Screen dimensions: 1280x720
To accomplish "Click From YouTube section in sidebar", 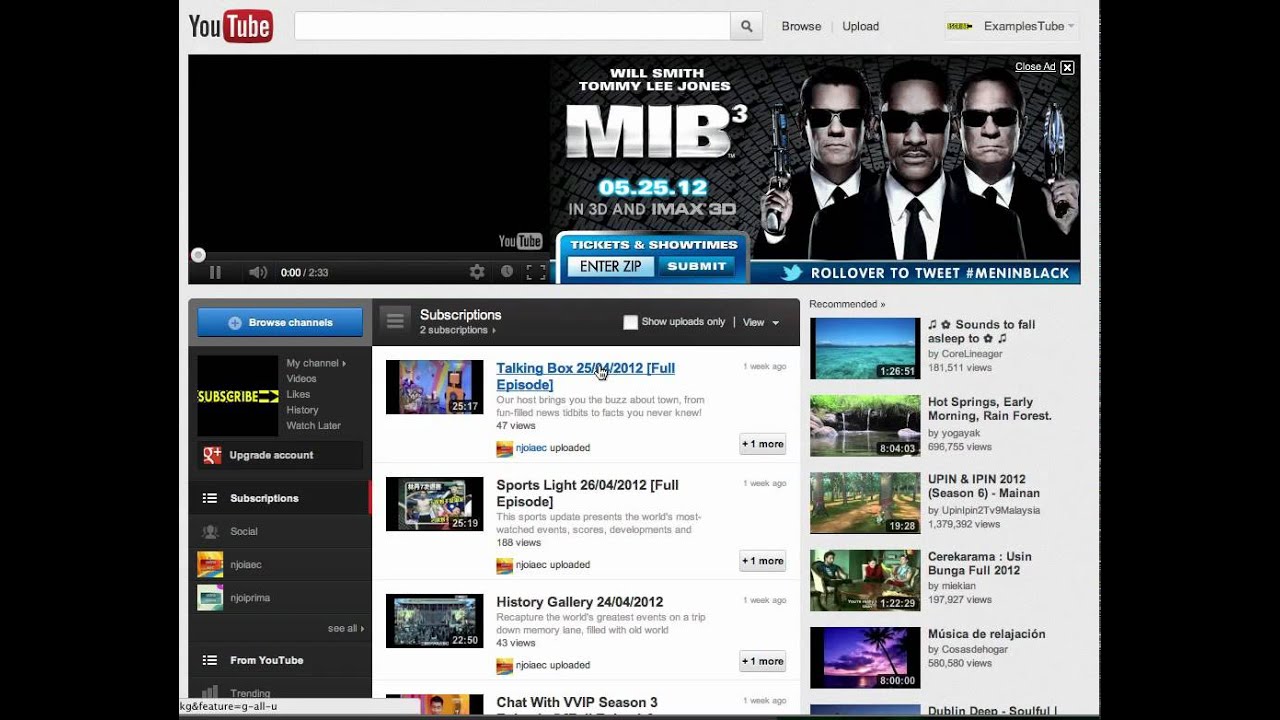I will click(280, 660).
